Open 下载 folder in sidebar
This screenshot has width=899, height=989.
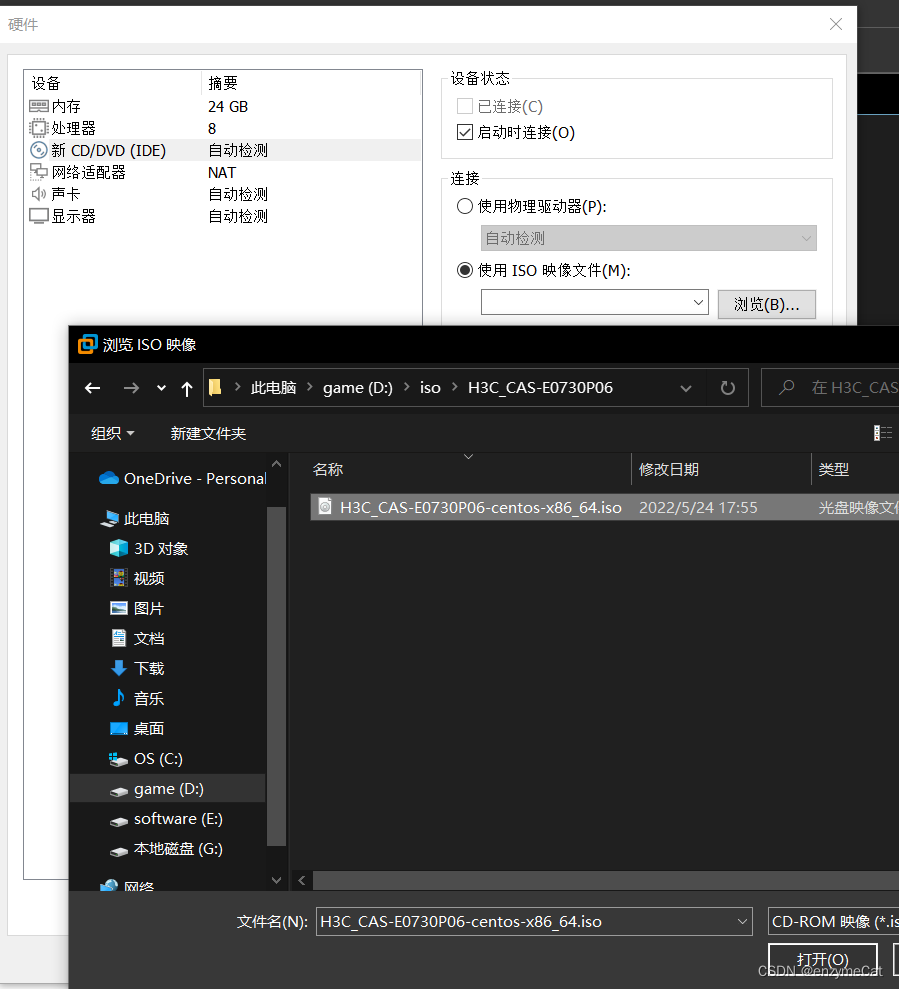coord(138,669)
